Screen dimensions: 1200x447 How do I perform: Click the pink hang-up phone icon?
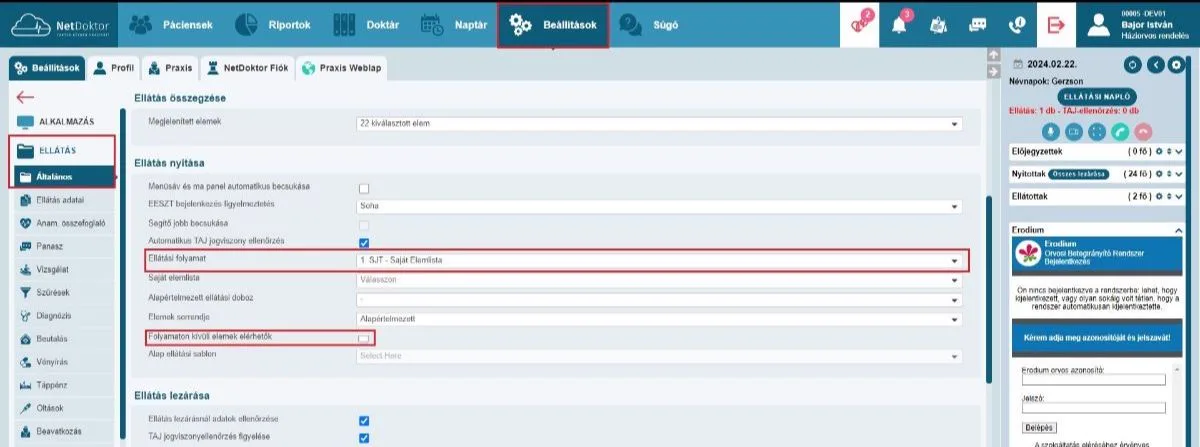point(1144,131)
